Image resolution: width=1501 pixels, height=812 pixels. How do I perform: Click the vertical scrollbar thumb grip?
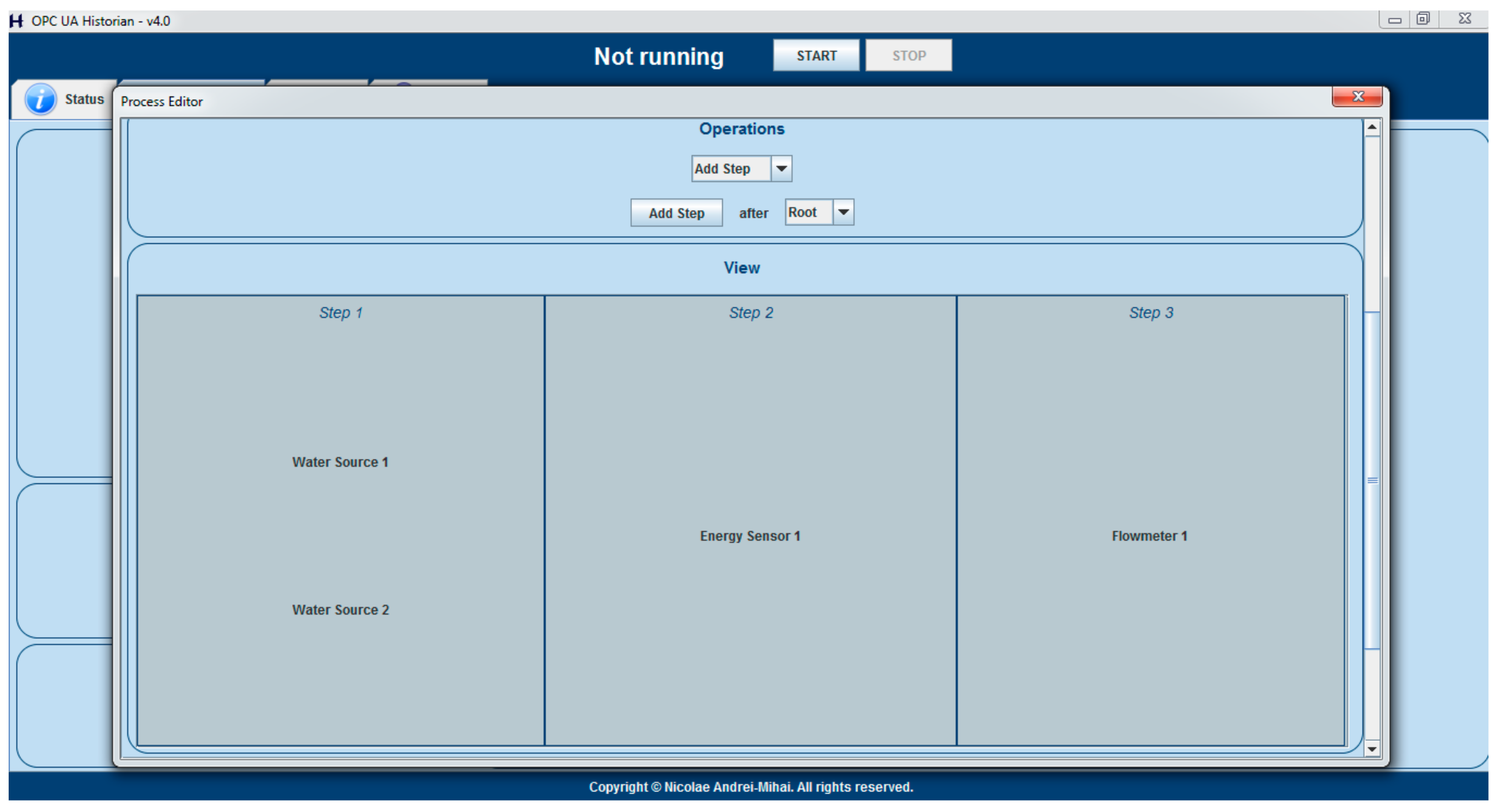coord(1372,481)
